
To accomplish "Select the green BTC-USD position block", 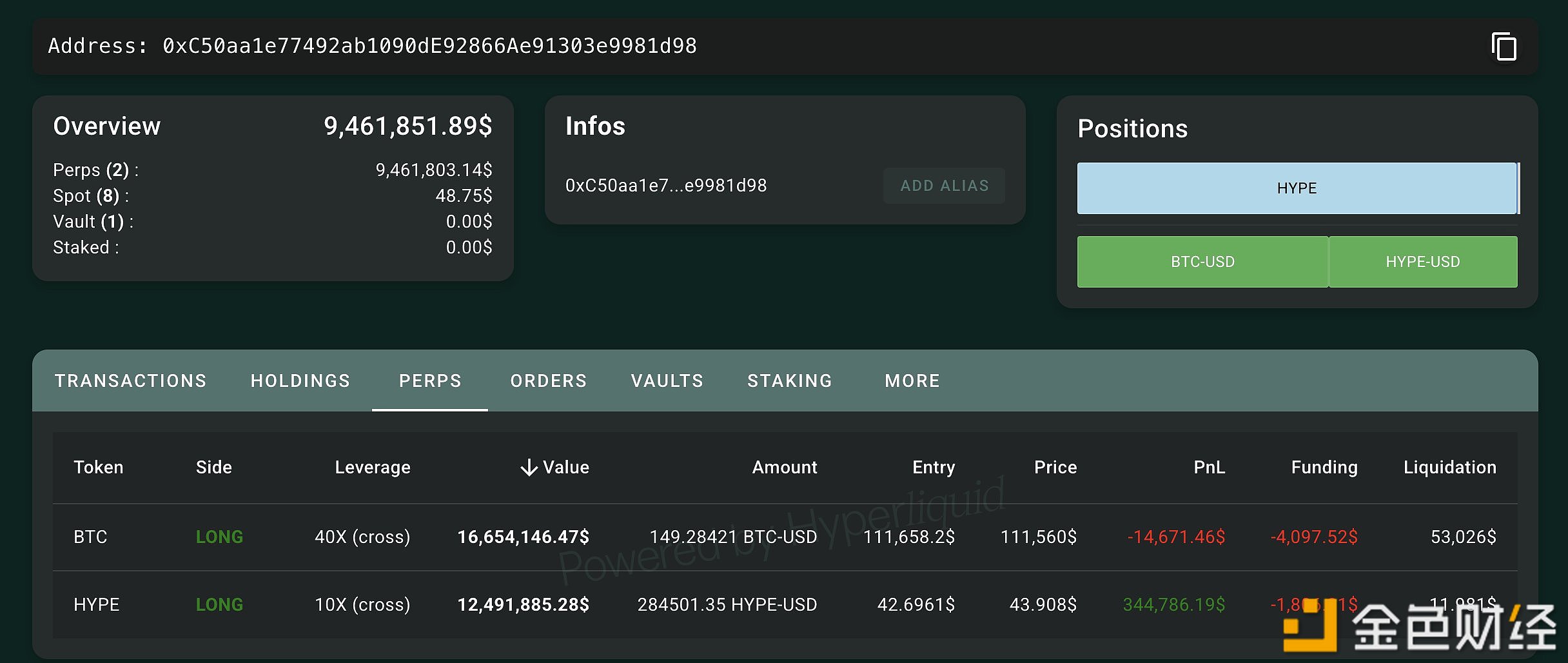I will tap(1202, 262).
